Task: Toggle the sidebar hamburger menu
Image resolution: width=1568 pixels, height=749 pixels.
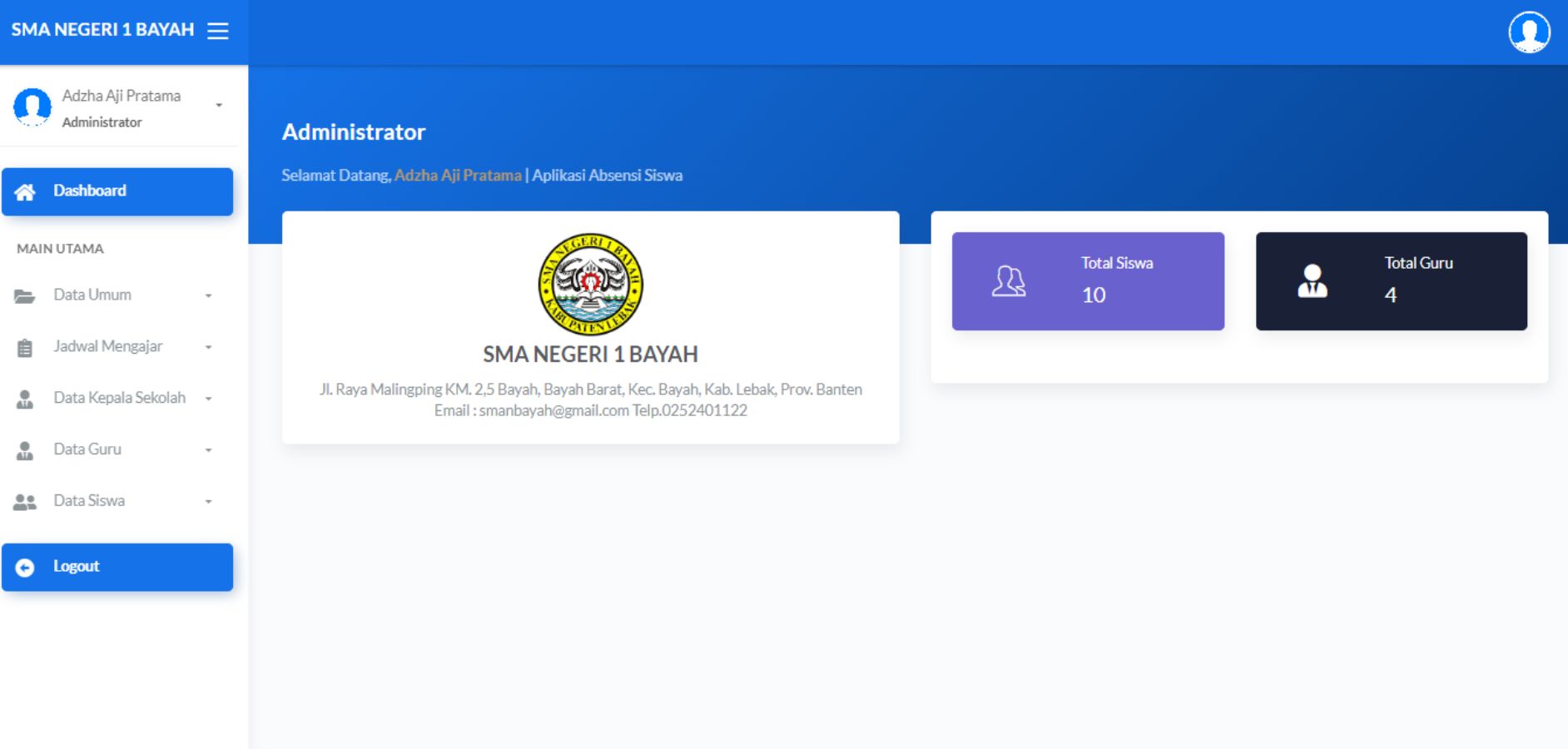Action: click(217, 31)
